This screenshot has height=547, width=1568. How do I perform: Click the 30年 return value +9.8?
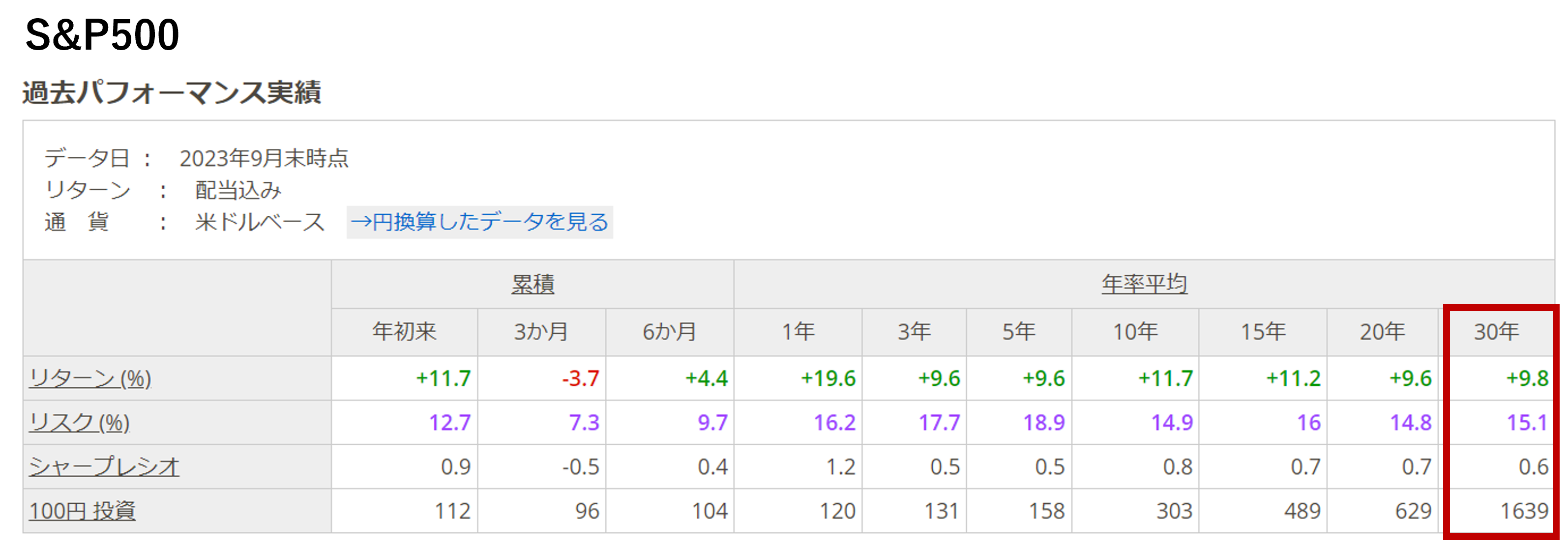1527,378
